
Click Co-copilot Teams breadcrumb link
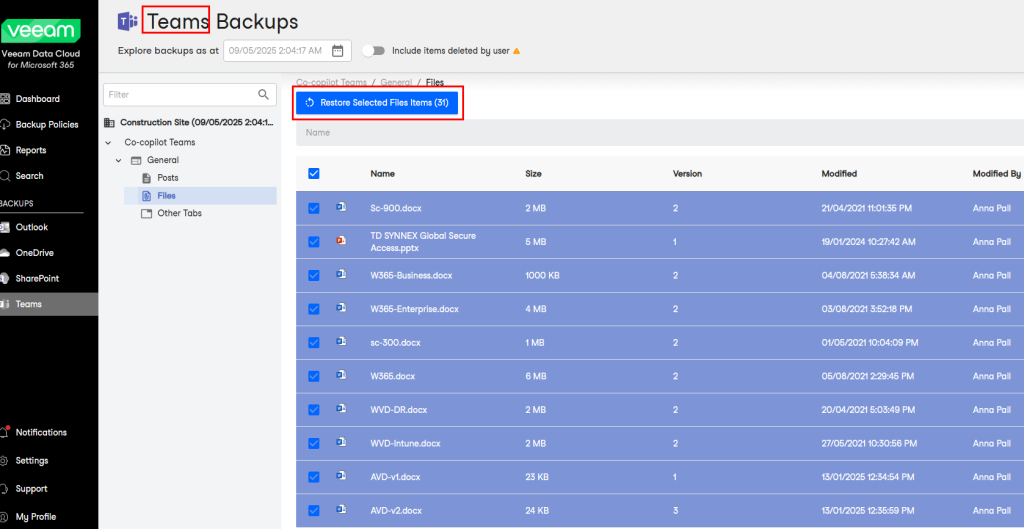click(332, 82)
